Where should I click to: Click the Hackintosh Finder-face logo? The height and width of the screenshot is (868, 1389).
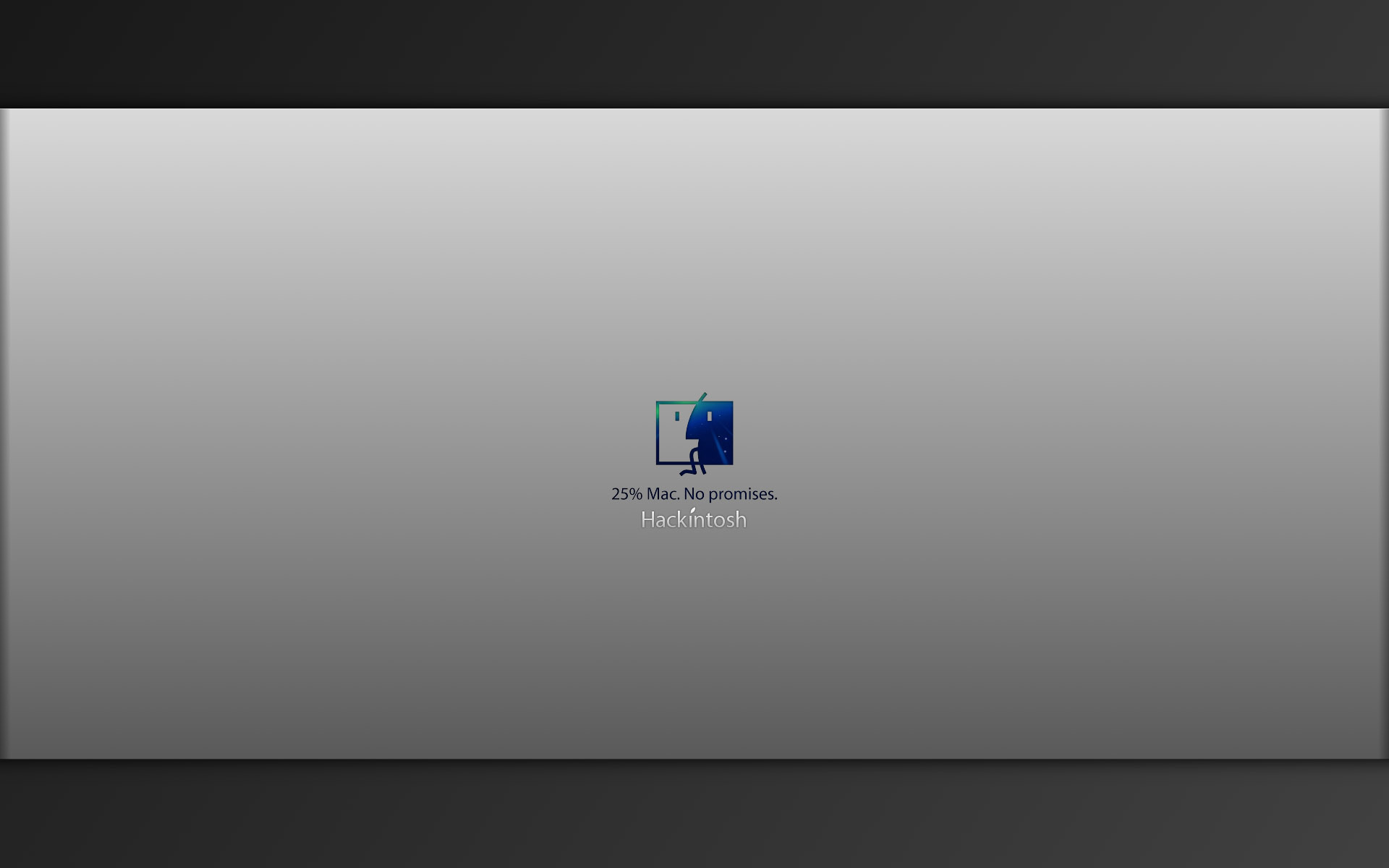pyautogui.click(x=694, y=433)
